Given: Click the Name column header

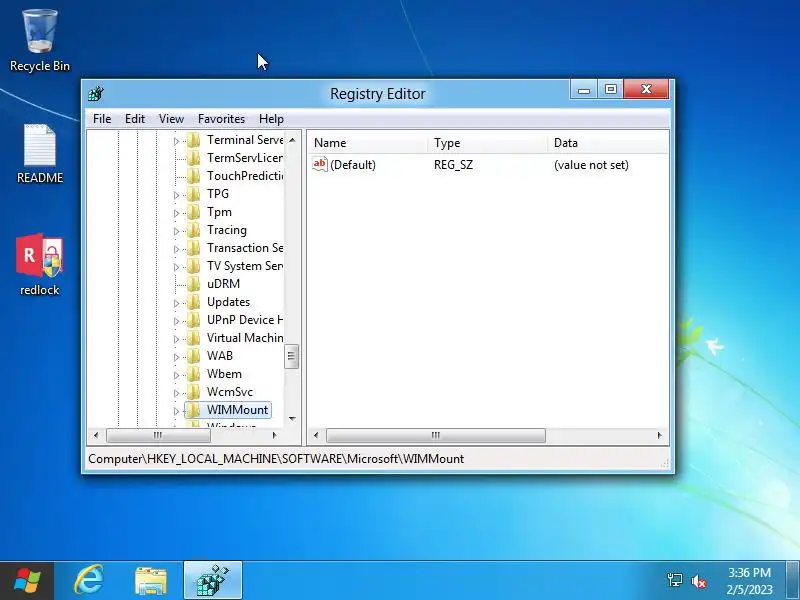Looking at the screenshot, I should [x=368, y=143].
